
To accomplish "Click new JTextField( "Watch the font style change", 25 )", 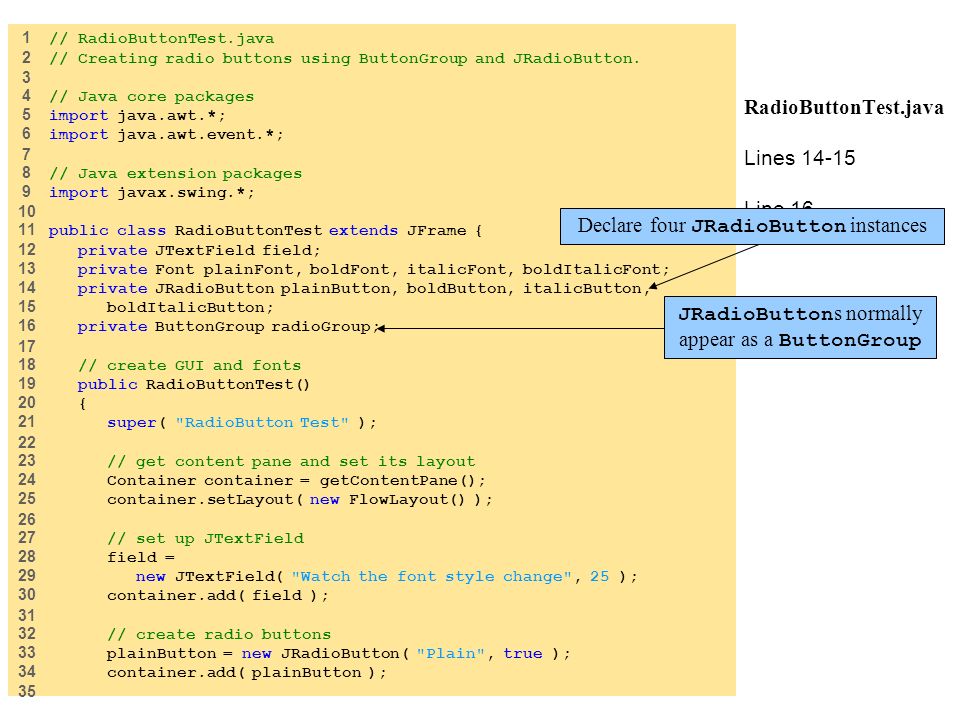I will coord(386,577).
